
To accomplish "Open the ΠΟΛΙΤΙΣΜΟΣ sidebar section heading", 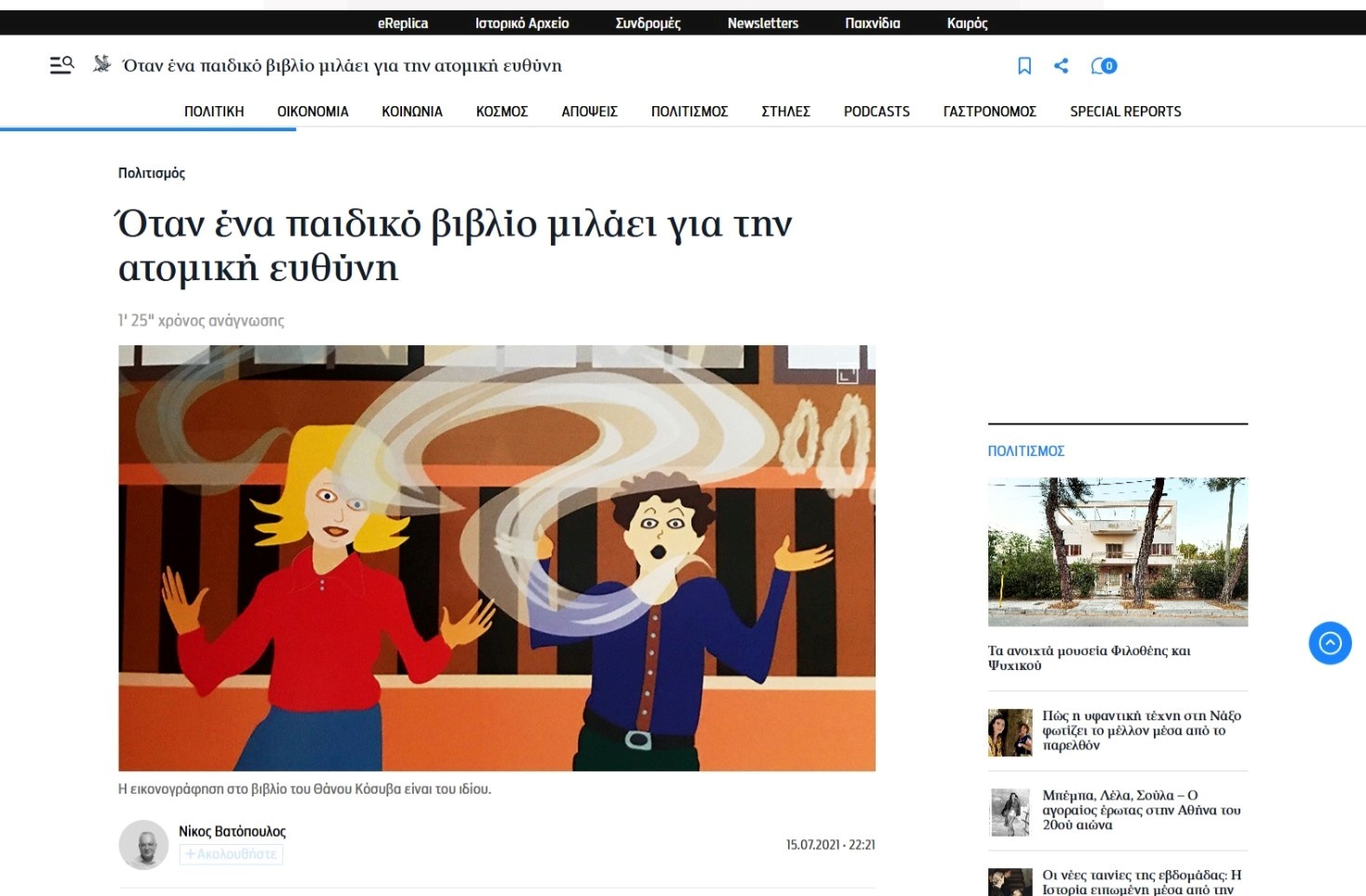I will pos(1025,451).
